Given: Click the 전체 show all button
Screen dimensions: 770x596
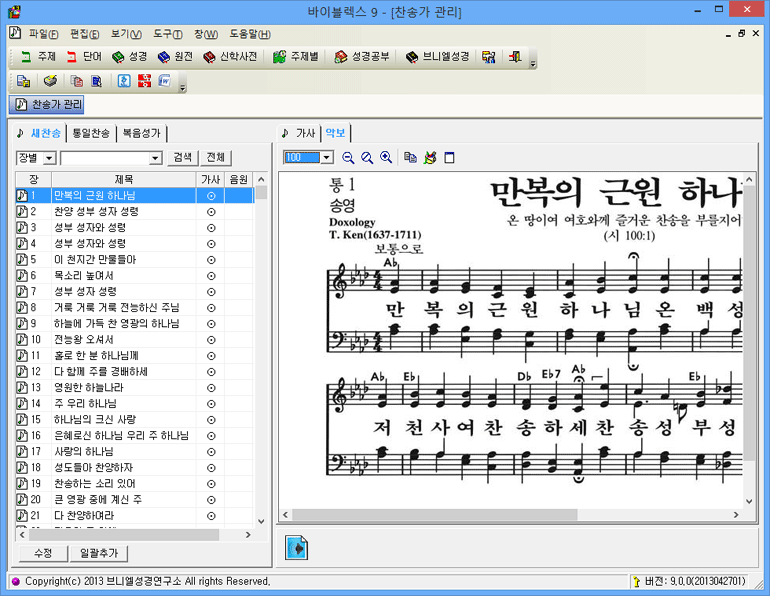Looking at the screenshot, I should (x=216, y=158).
